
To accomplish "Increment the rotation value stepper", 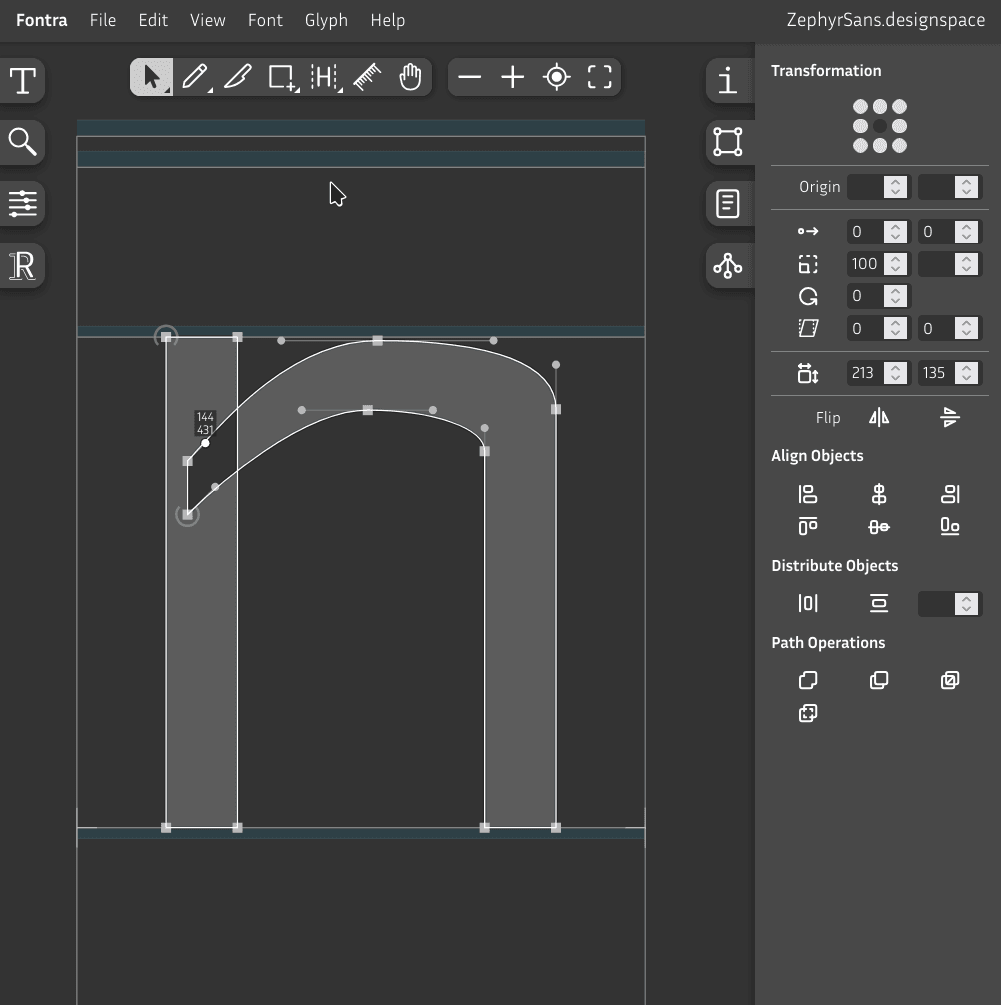I will [x=896, y=291].
